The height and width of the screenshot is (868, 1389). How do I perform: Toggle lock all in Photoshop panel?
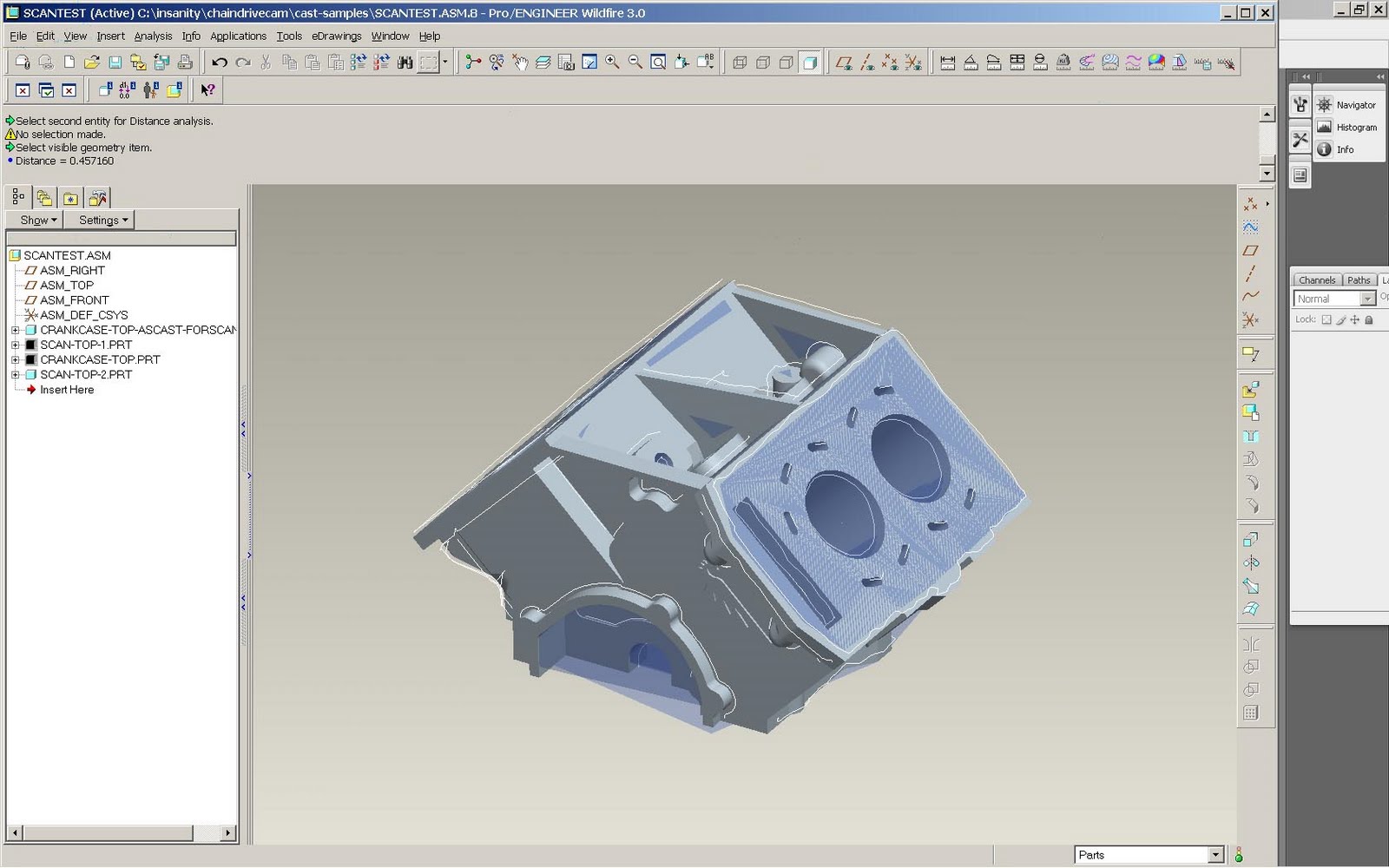[1369, 320]
